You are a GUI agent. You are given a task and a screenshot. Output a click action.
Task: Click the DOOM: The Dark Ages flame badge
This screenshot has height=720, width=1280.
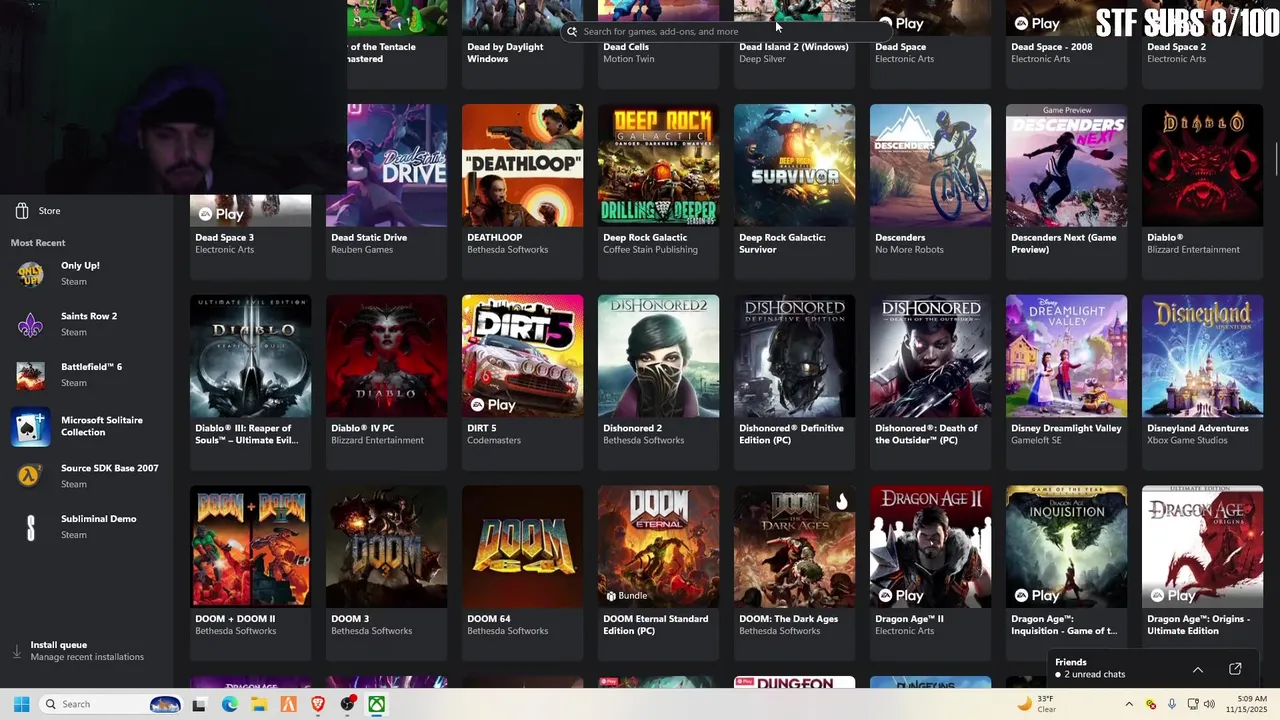pyautogui.click(x=841, y=501)
